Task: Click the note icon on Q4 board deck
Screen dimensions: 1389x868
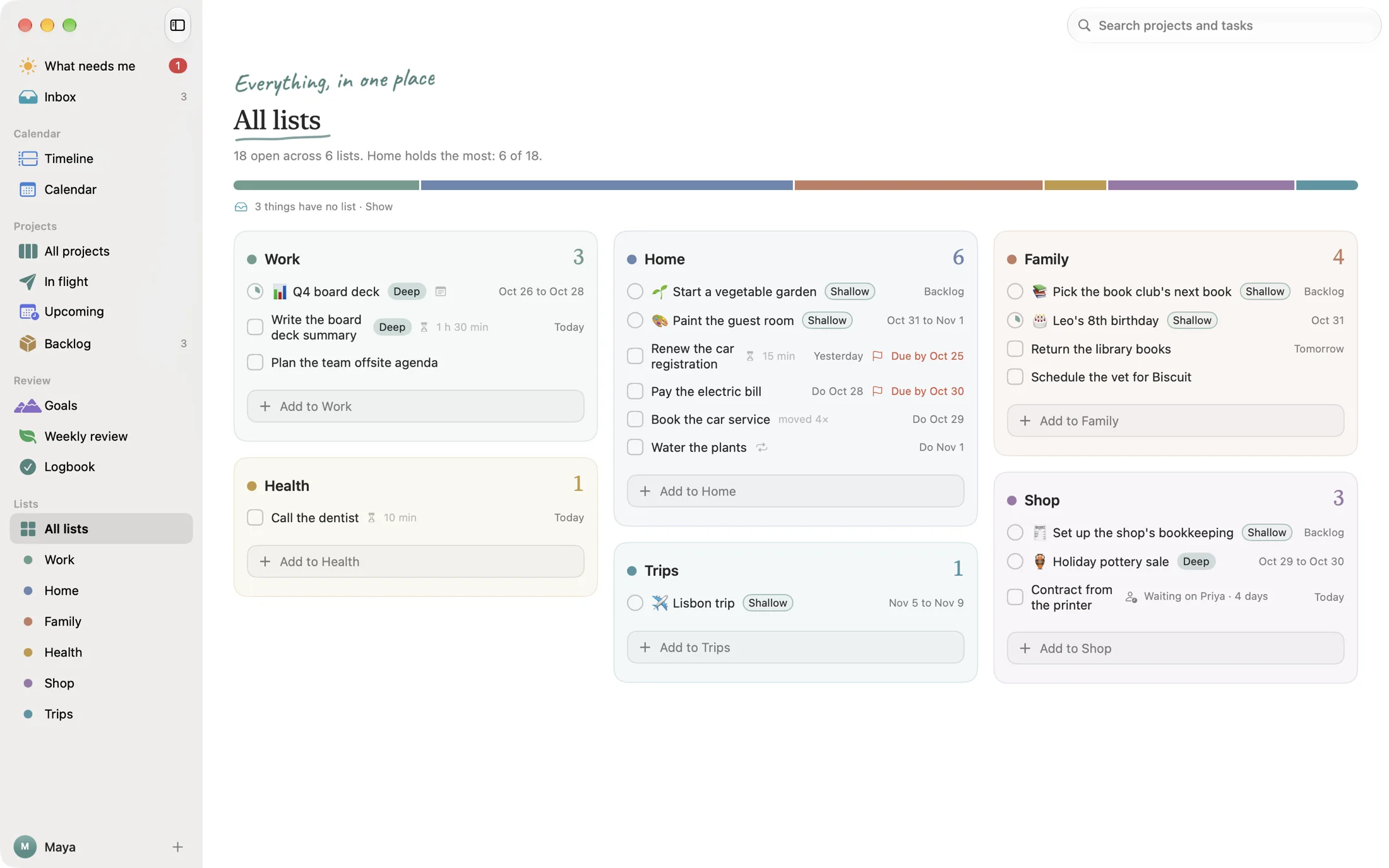Action: click(441, 292)
